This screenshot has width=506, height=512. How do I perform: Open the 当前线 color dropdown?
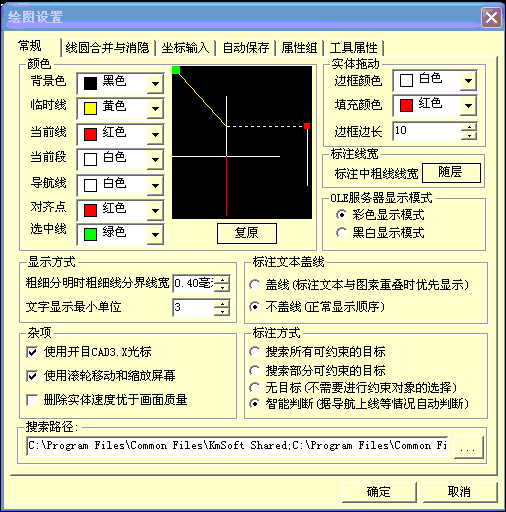(x=155, y=134)
